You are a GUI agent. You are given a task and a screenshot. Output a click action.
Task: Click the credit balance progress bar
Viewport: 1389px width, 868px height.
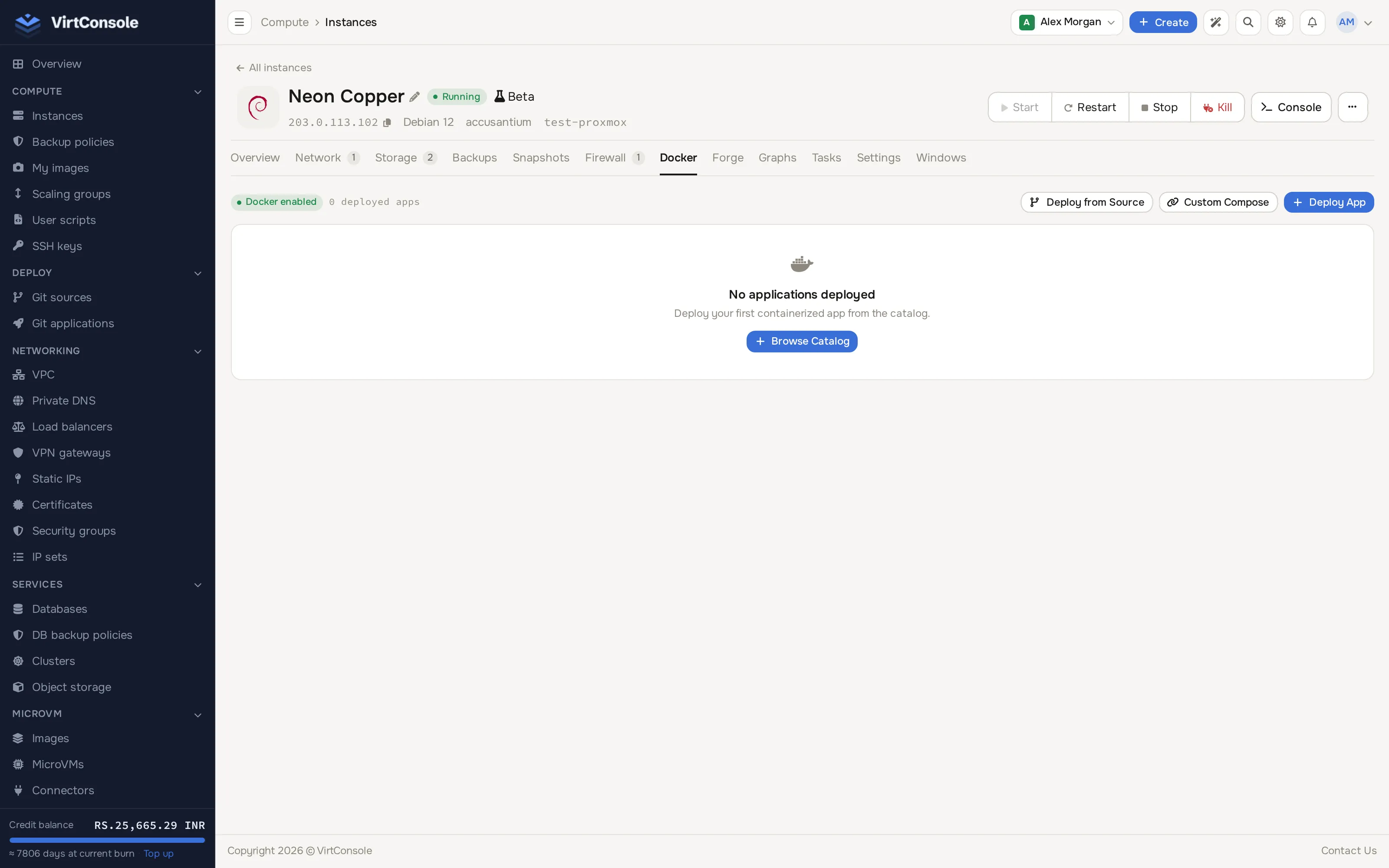107,840
